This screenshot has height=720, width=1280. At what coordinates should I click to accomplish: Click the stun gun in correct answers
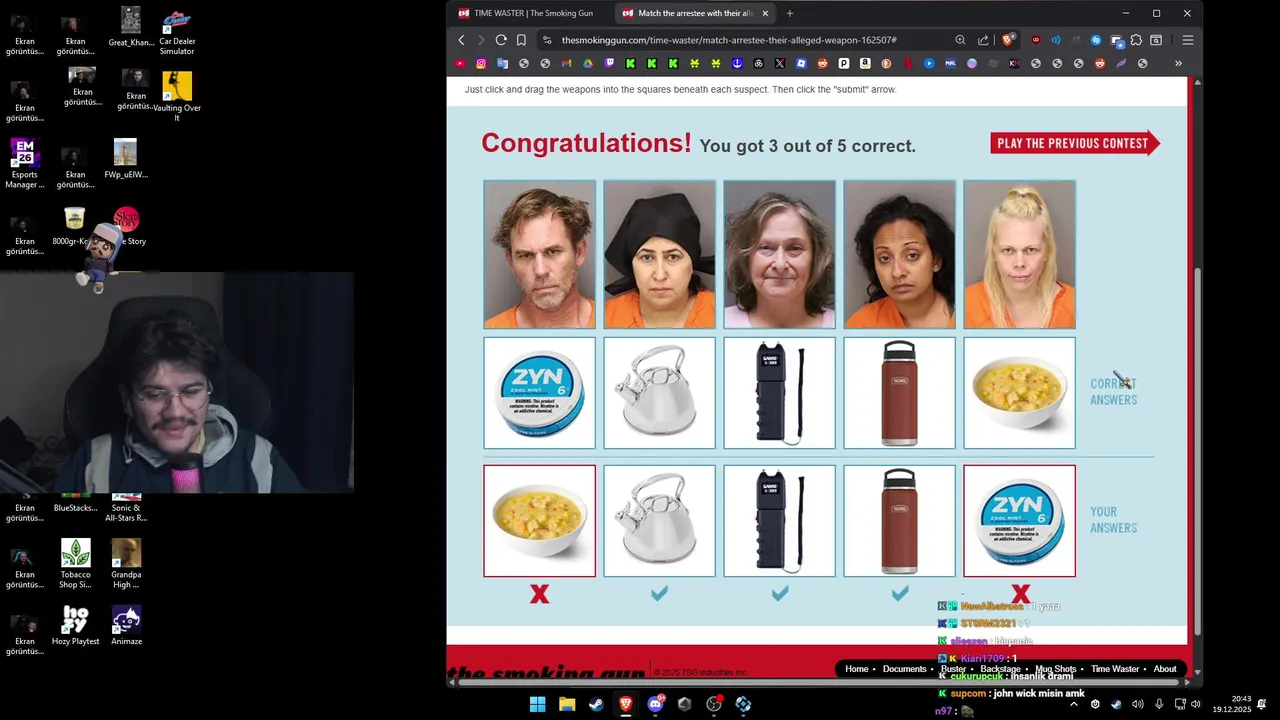click(779, 393)
